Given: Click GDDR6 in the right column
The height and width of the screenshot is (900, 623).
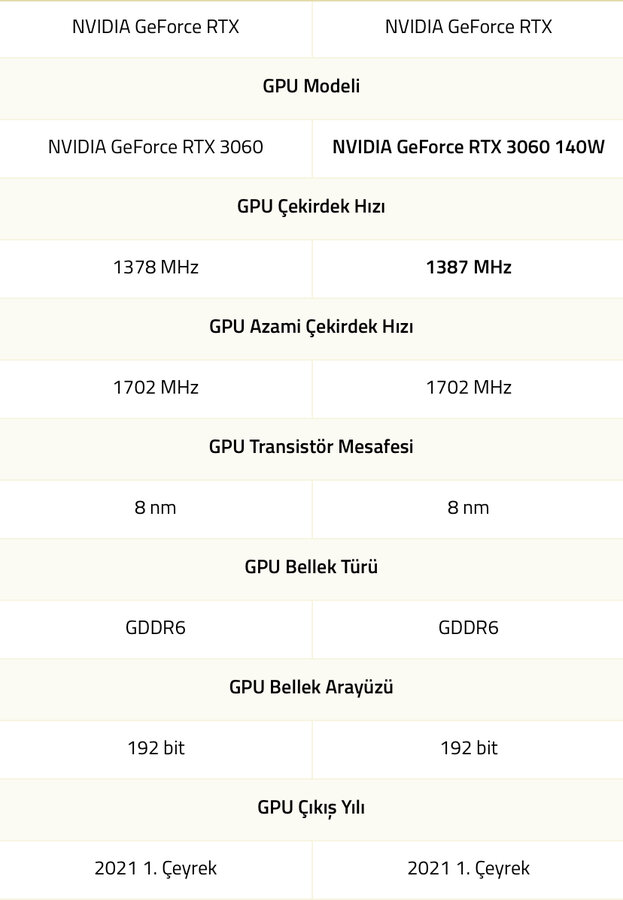Looking at the screenshot, I should [x=468, y=628].
